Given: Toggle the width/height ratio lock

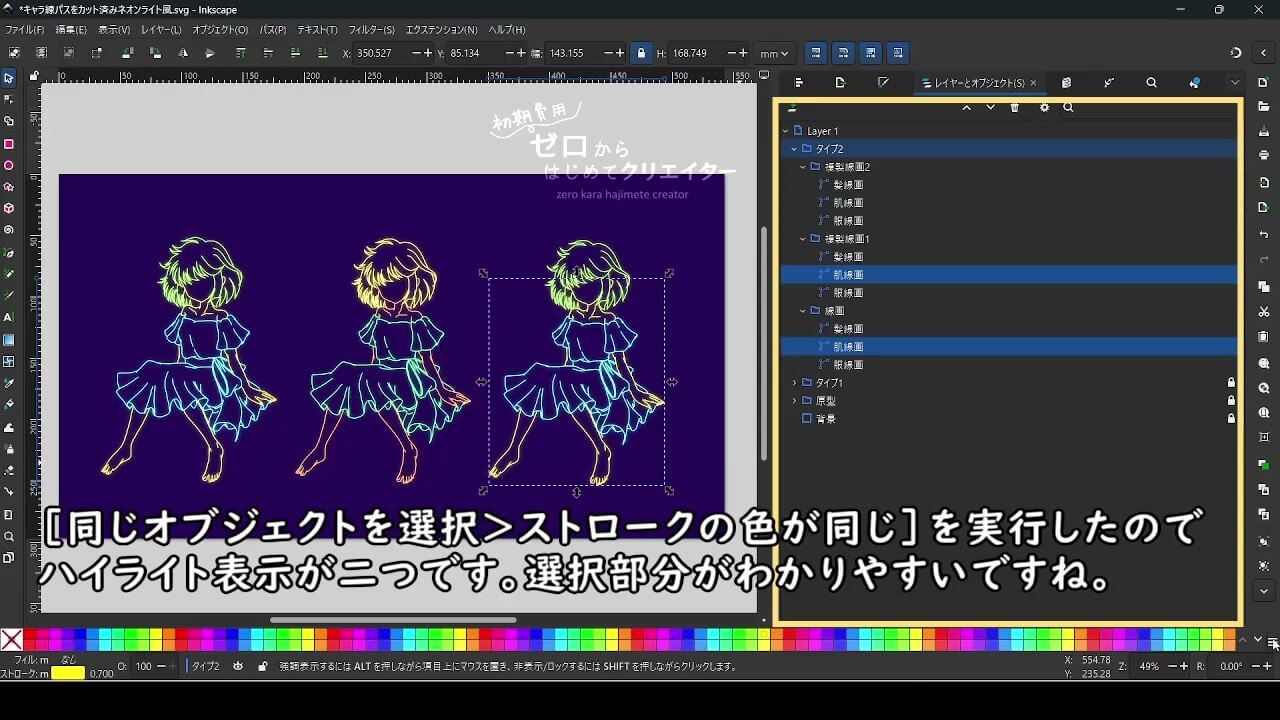Looking at the screenshot, I should point(641,53).
